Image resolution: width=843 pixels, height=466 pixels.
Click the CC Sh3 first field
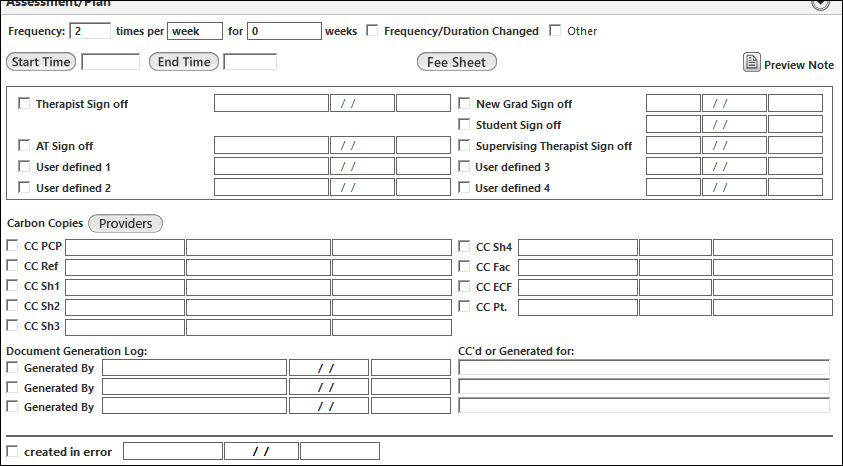[125, 327]
